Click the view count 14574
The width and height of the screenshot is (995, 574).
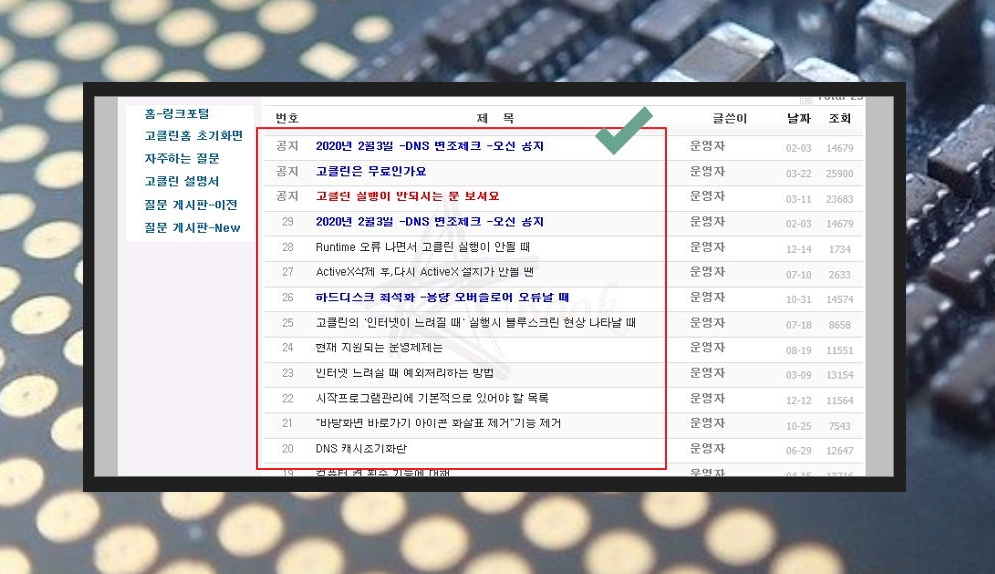pyautogui.click(x=840, y=299)
